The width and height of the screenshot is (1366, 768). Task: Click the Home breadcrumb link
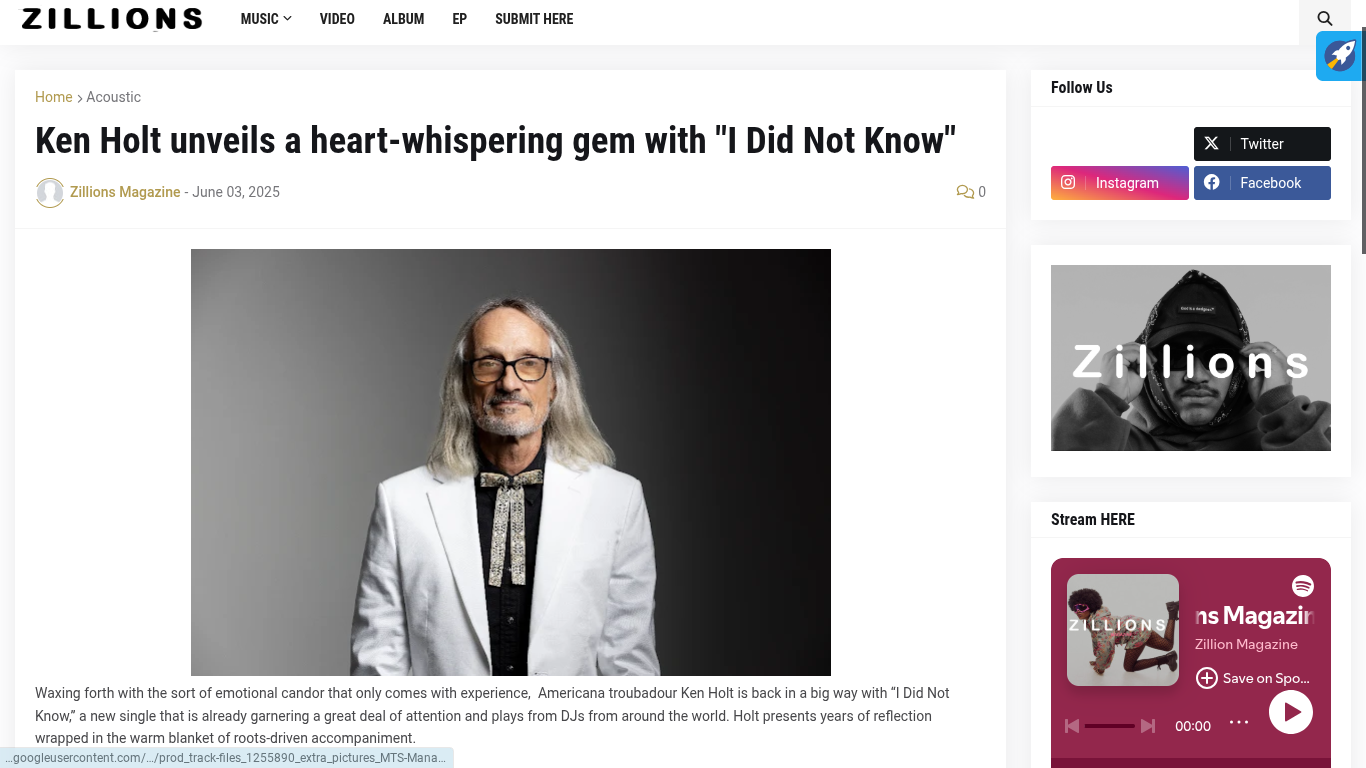click(53, 97)
